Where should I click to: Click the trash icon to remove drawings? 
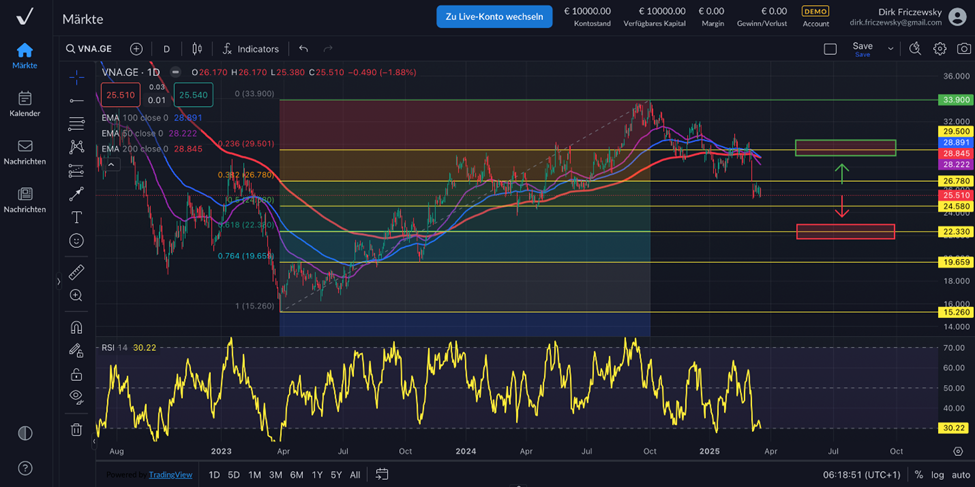tap(76, 430)
